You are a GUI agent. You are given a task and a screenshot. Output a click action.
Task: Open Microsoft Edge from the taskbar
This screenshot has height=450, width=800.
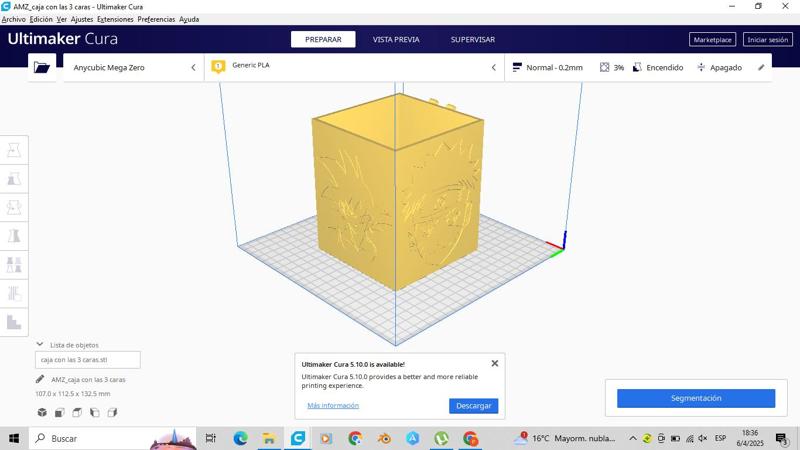[240, 438]
